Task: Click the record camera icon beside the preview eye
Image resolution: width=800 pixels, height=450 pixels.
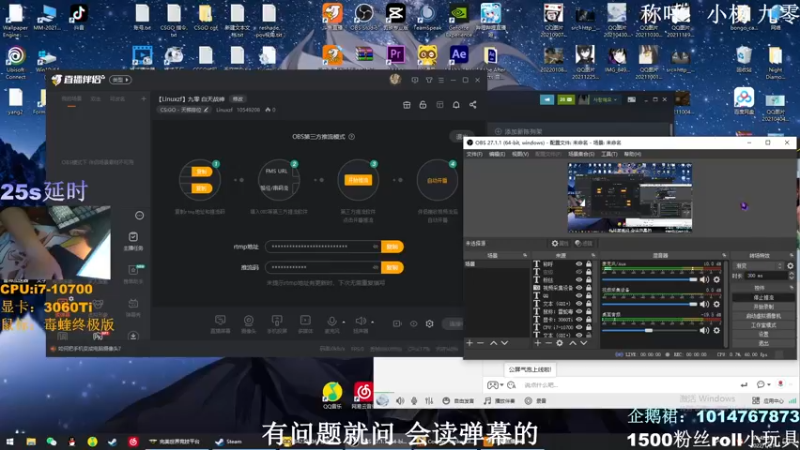Action: click(397, 323)
